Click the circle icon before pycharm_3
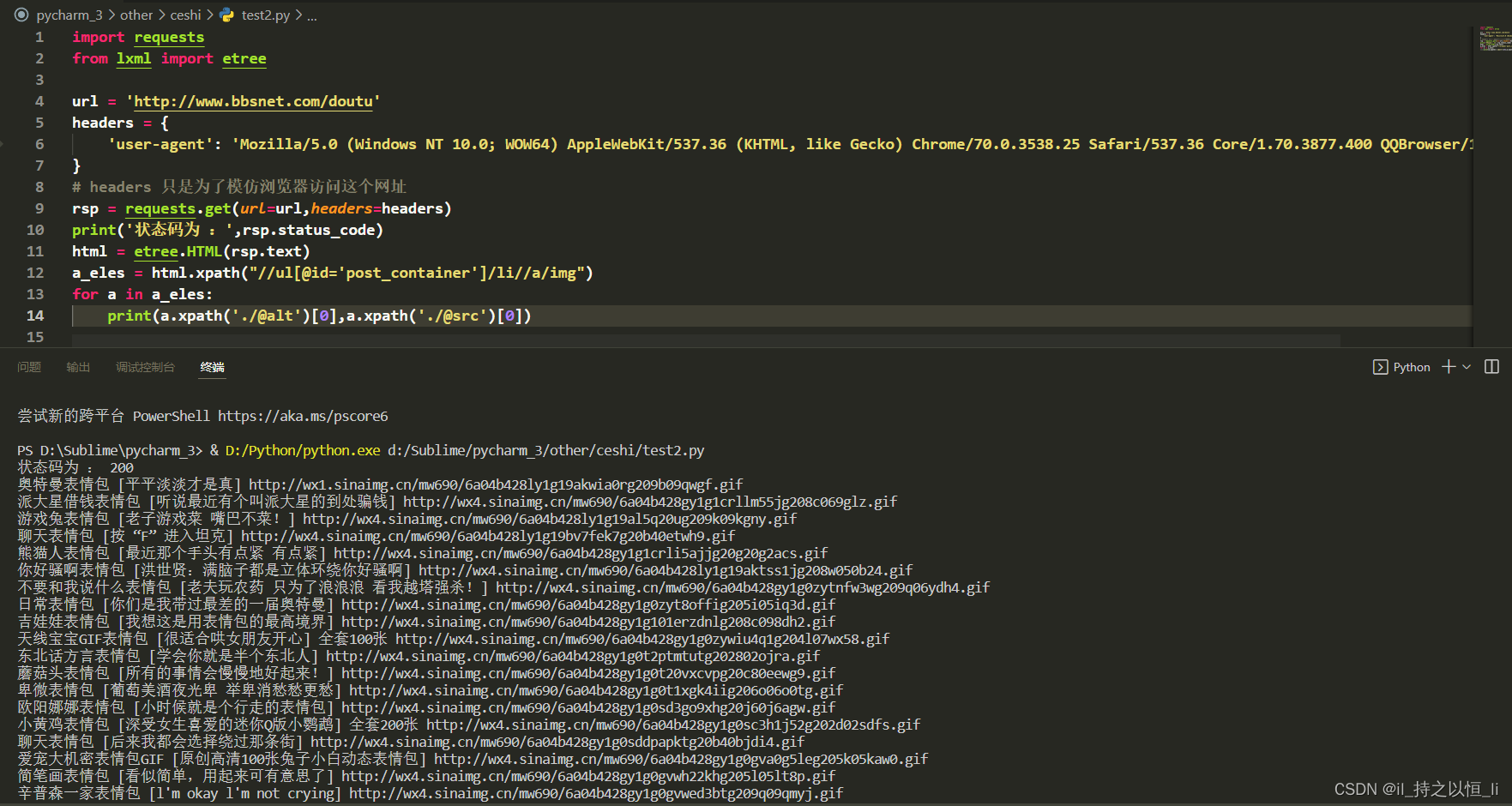The image size is (1512, 806). (21, 15)
